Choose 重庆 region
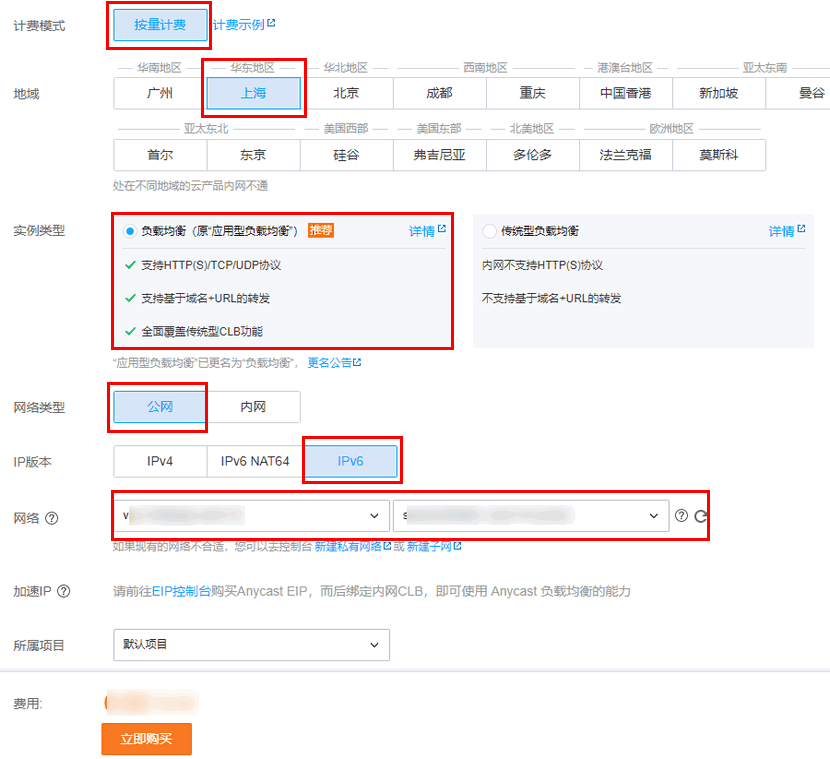Viewport: 830px width, 759px height. [x=533, y=93]
